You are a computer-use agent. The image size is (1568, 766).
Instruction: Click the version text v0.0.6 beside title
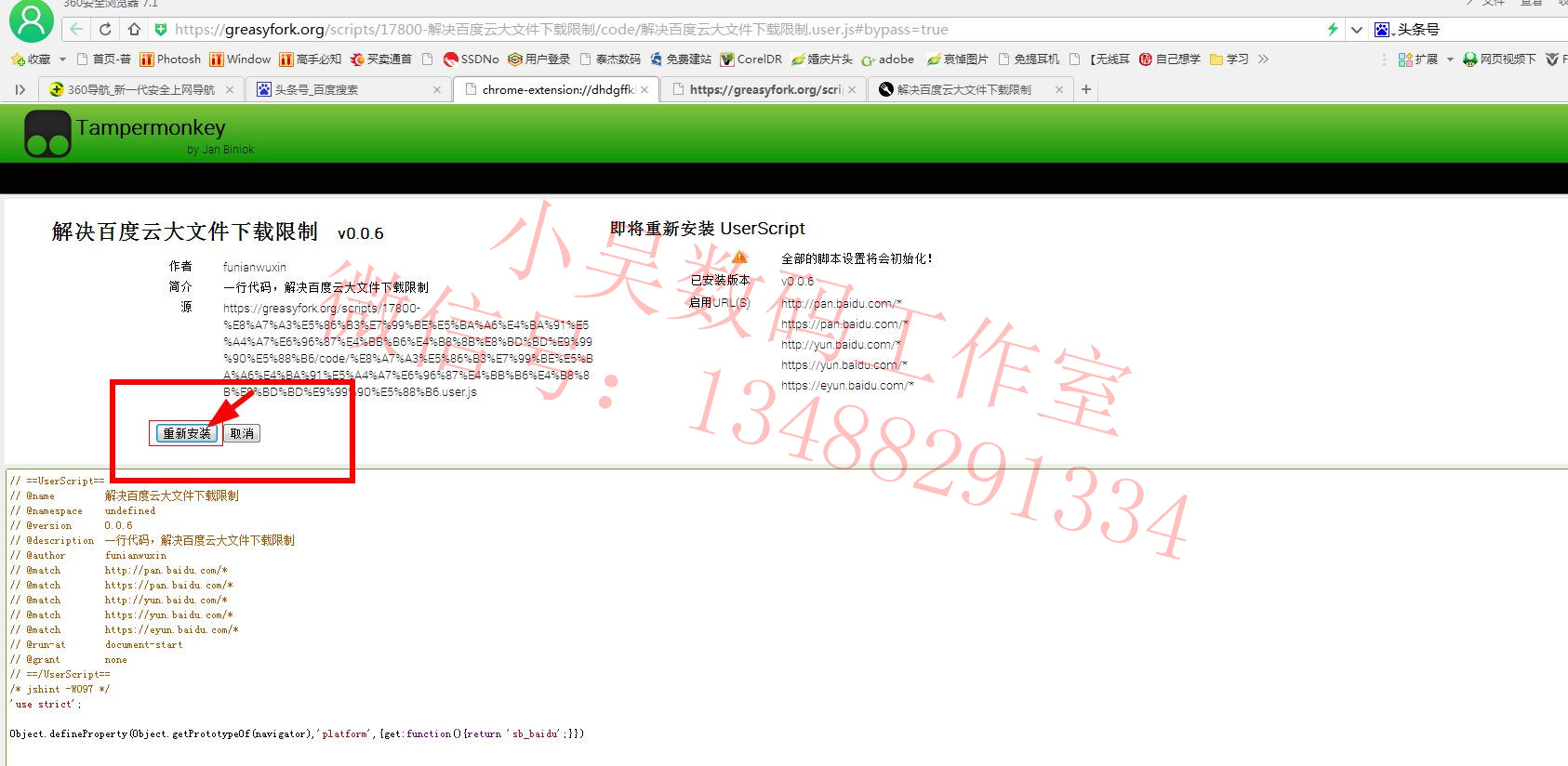click(x=361, y=233)
